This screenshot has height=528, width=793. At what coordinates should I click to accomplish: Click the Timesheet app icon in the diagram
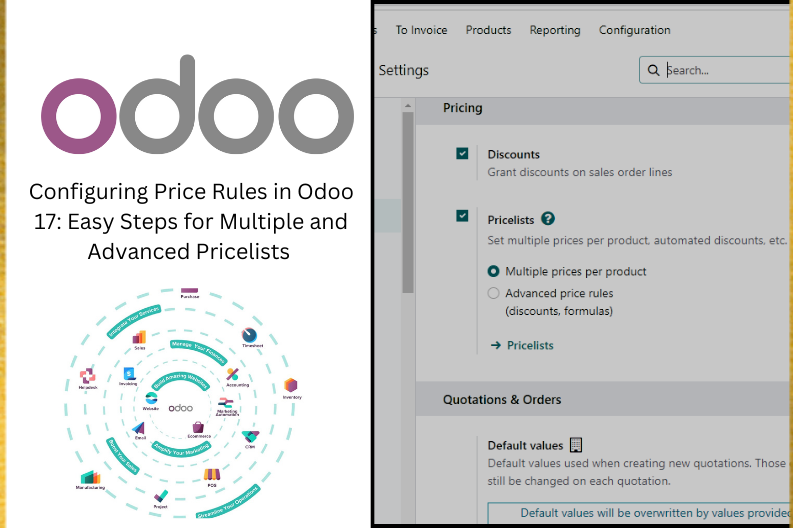click(250, 335)
